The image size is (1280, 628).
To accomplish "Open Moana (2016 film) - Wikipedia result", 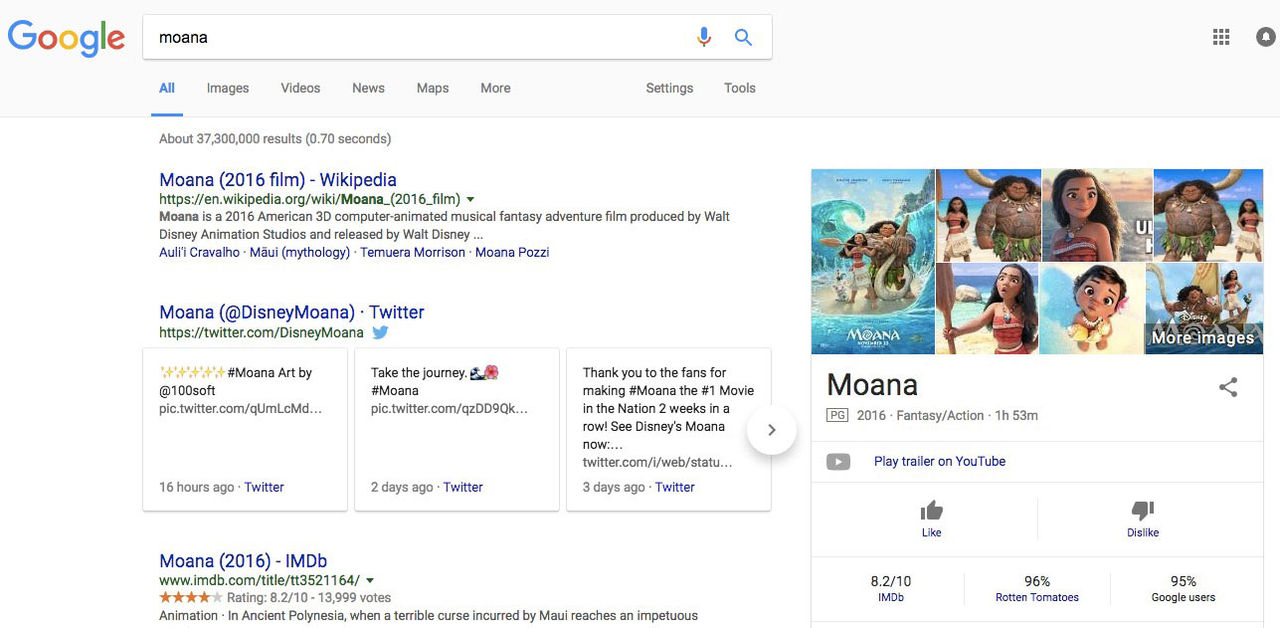I will (x=278, y=180).
